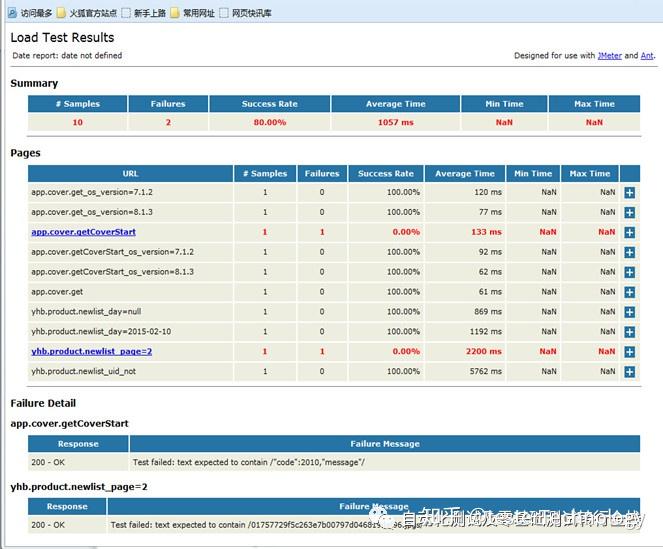
Task: Click the app.cover.get URL cell
Action: point(130,292)
